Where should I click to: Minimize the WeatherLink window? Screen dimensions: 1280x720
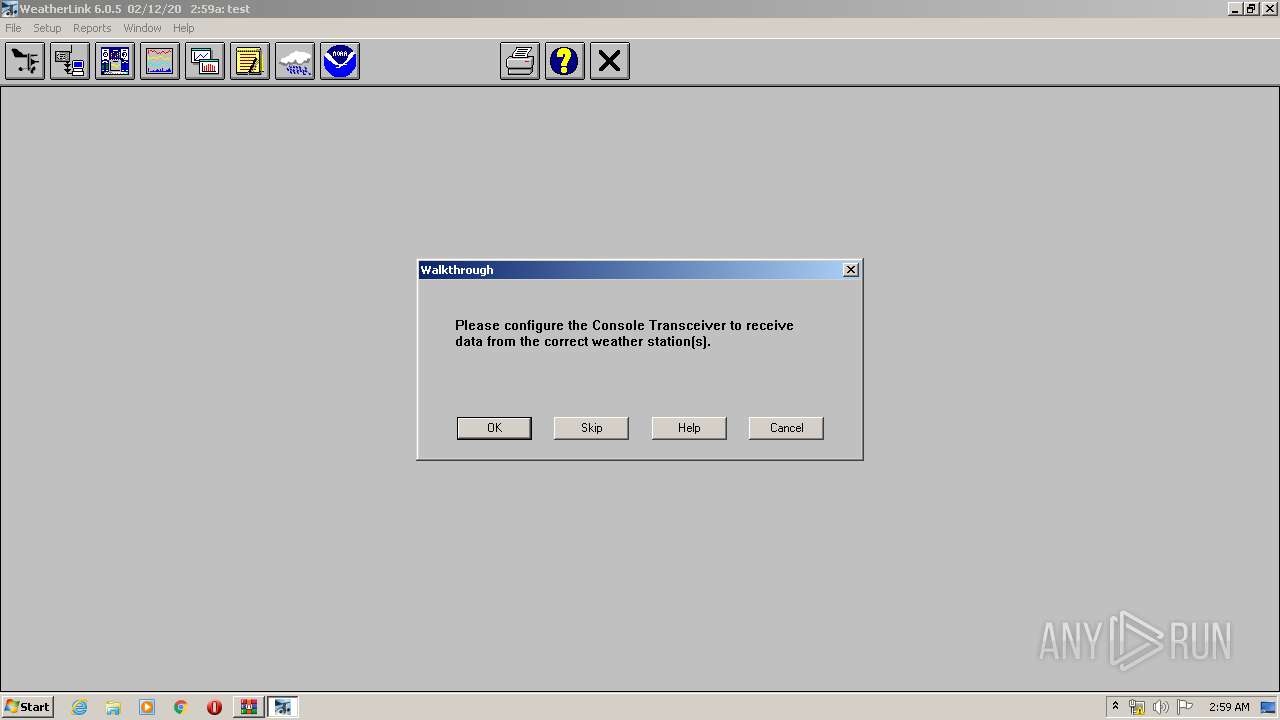pyautogui.click(x=1235, y=8)
